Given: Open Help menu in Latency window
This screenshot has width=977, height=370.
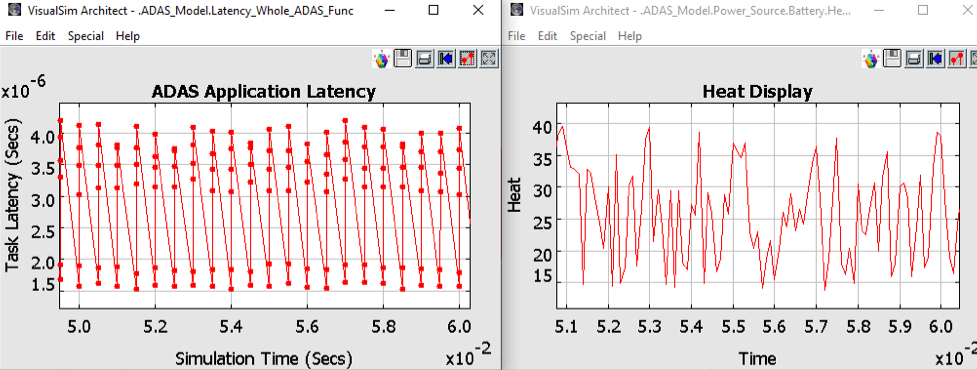Looking at the screenshot, I should pyautogui.click(x=128, y=36).
